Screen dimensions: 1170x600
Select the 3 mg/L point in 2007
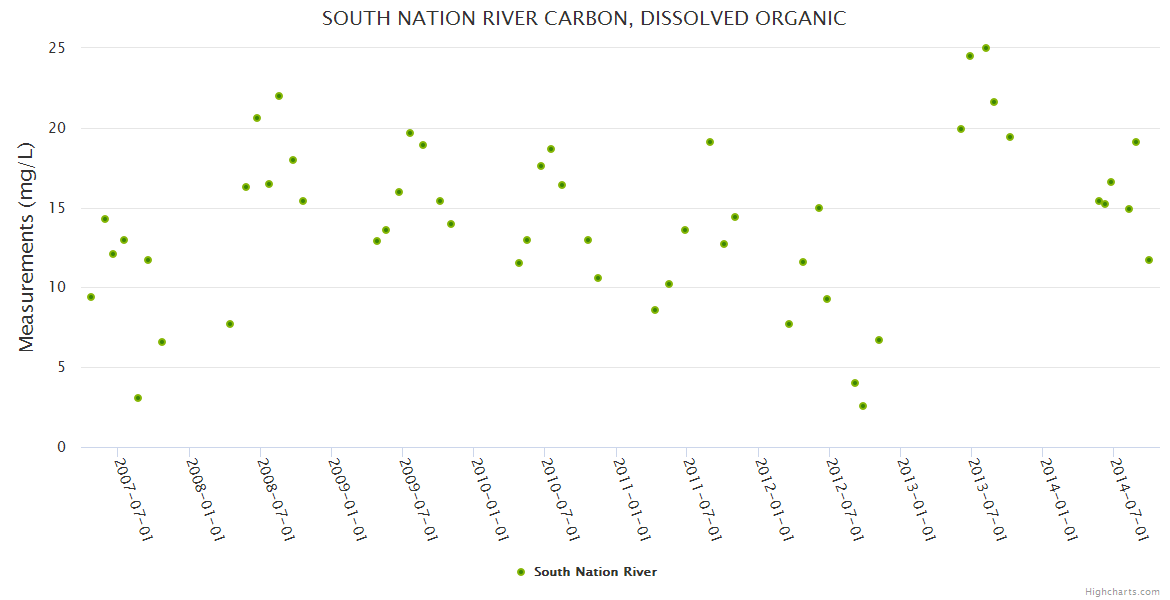138,398
